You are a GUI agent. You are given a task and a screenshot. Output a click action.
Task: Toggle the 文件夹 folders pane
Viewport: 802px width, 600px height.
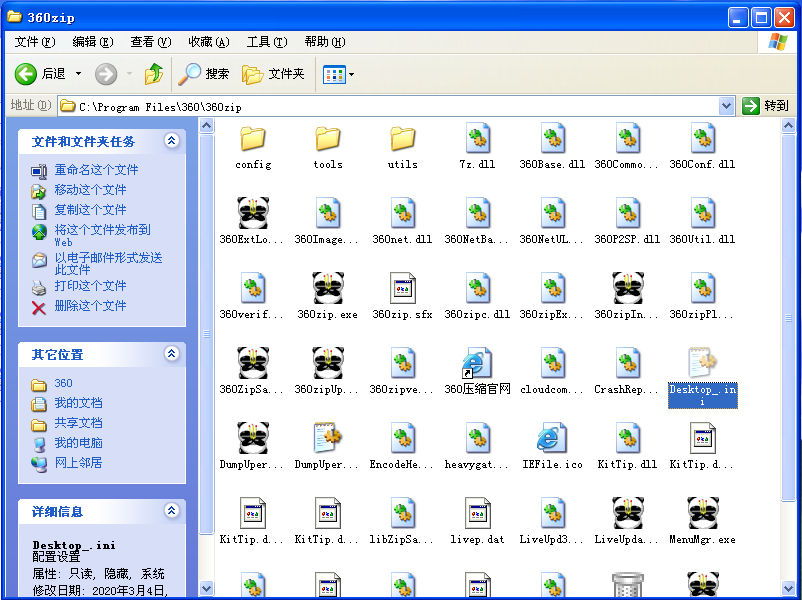273,74
